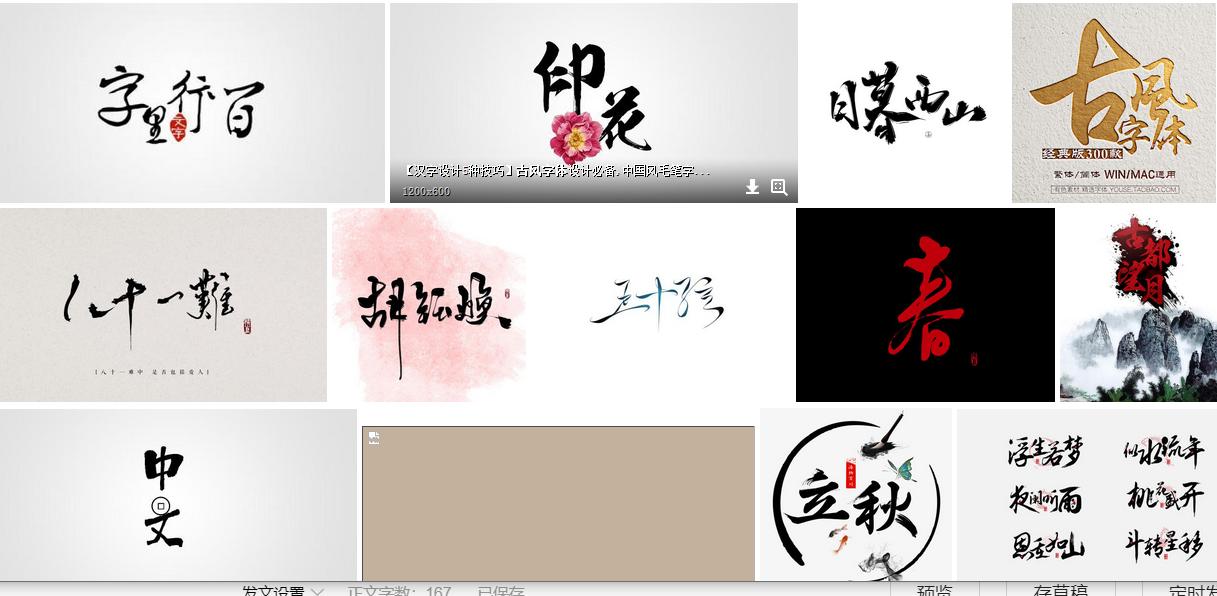Image resolution: width=1217 pixels, height=596 pixels.
Task: Select the 日暮西山 calligraphy image
Action: [x=905, y=100]
